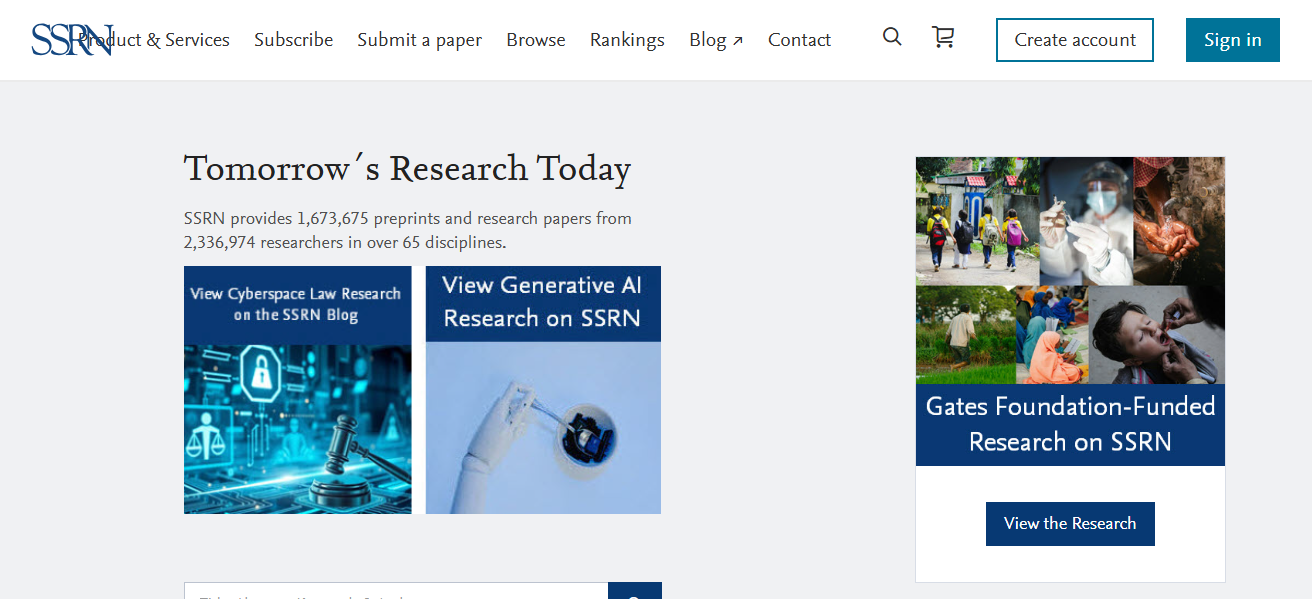Click the Sign in button

(x=1233, y=40)
